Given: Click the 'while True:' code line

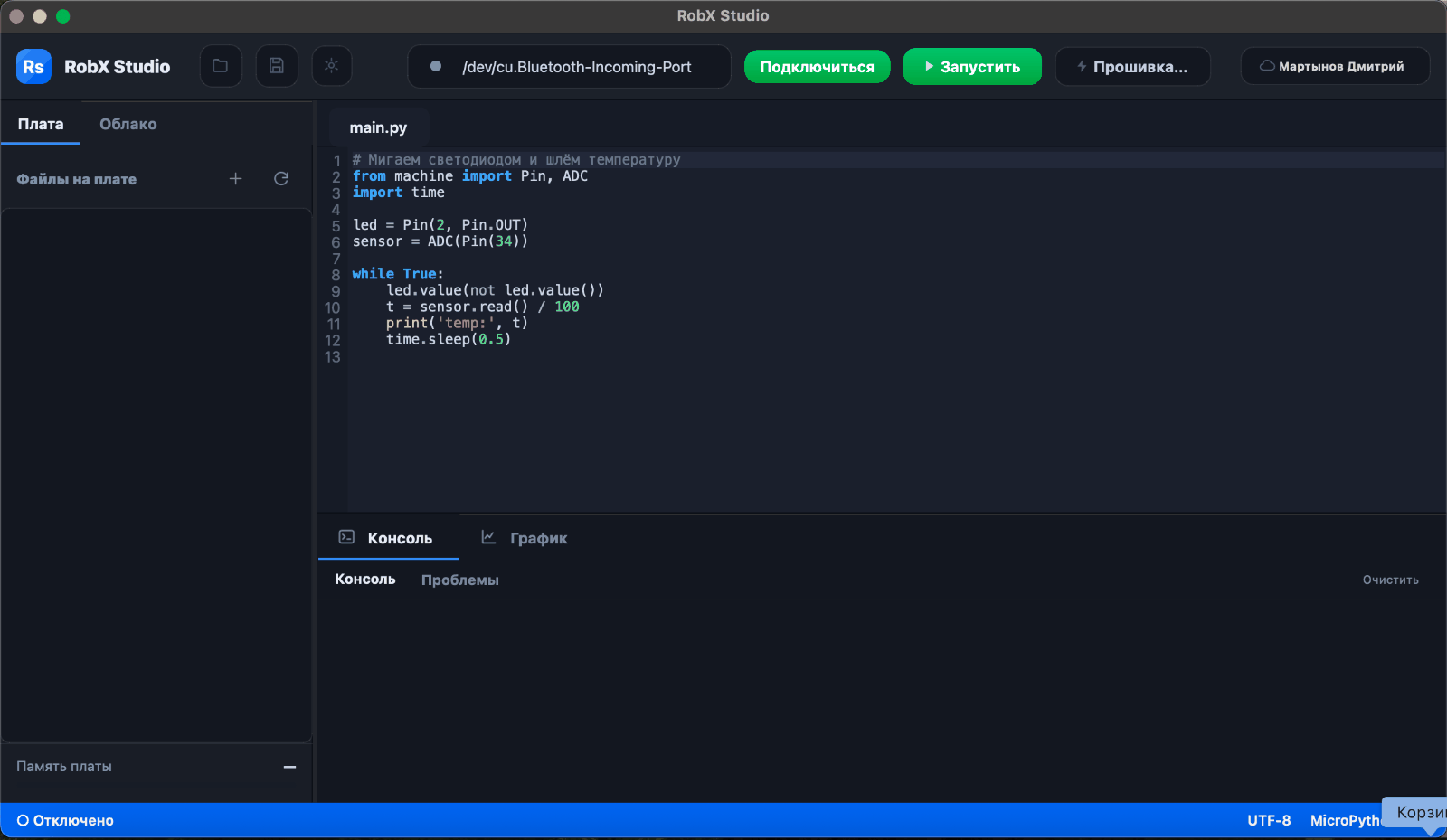Looking at the screenshot, I should [397, 274].
